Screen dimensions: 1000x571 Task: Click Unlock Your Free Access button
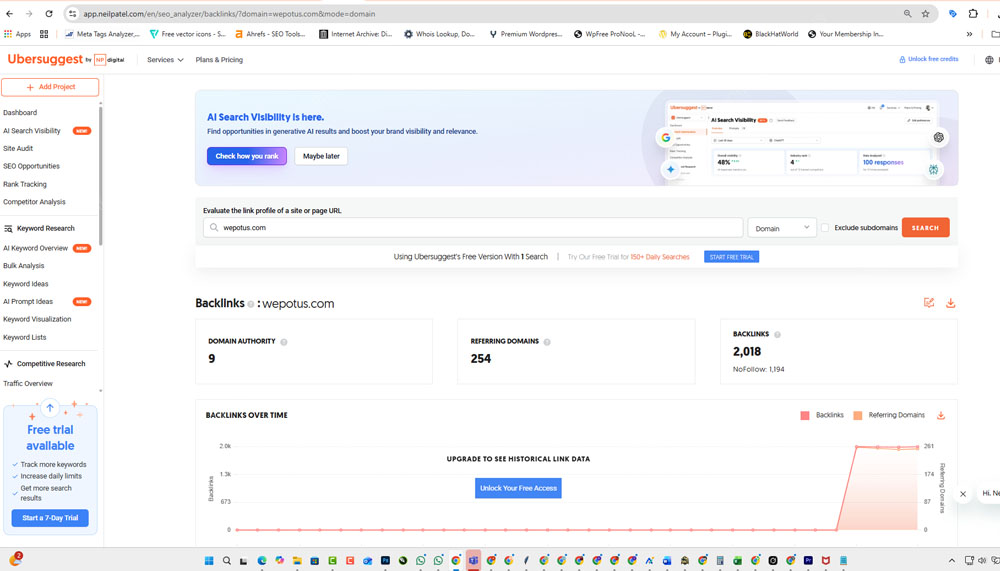(x=518, y=488)
